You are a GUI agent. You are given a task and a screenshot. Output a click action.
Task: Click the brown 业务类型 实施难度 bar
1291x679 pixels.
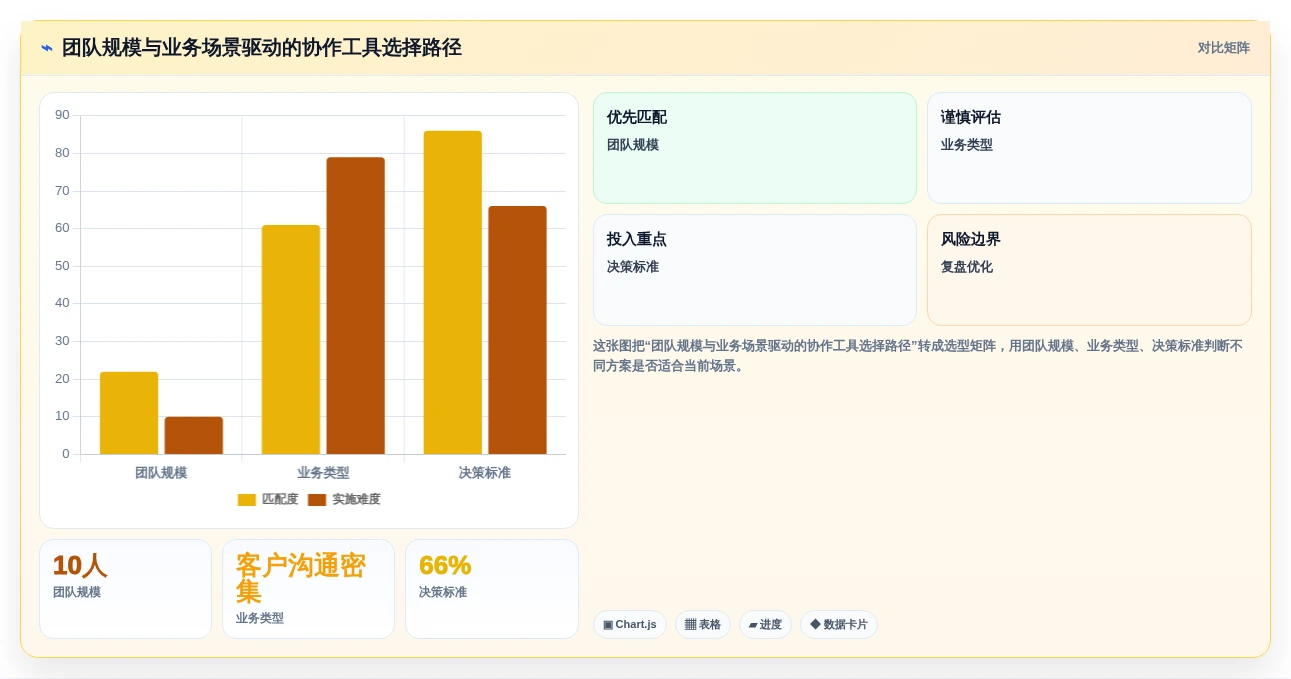355,306
